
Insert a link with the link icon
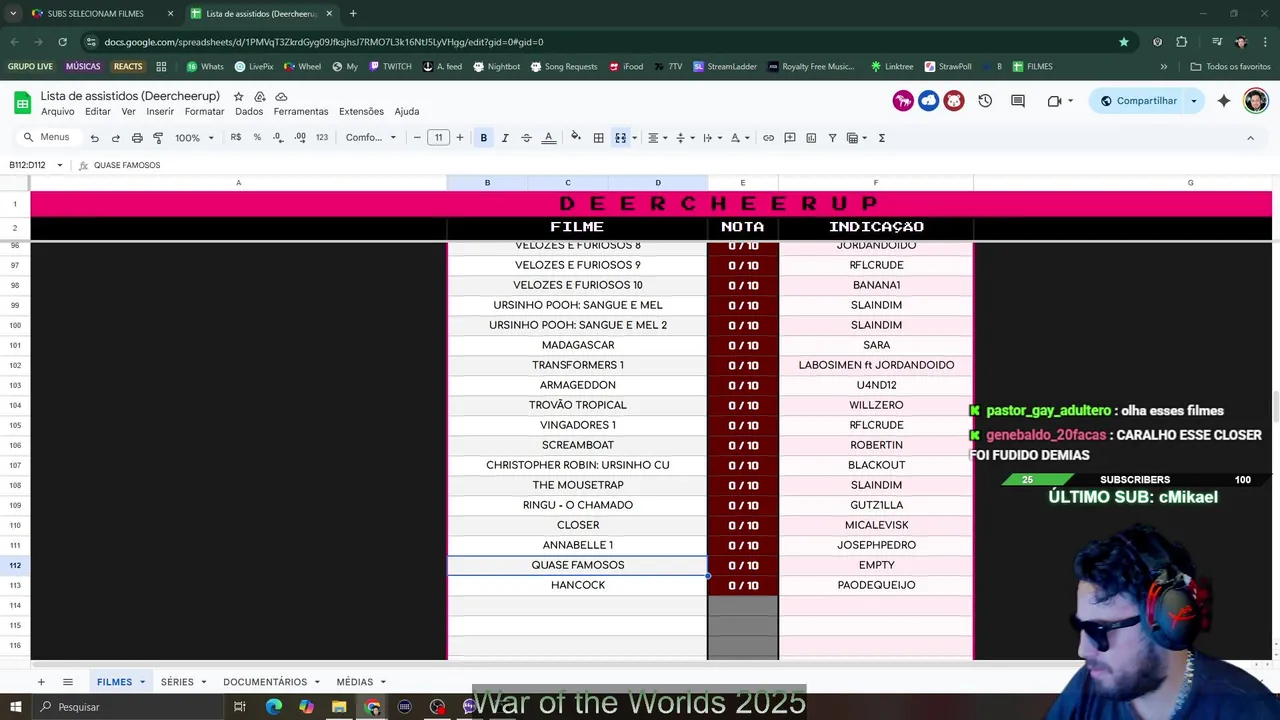click(768, 138)
